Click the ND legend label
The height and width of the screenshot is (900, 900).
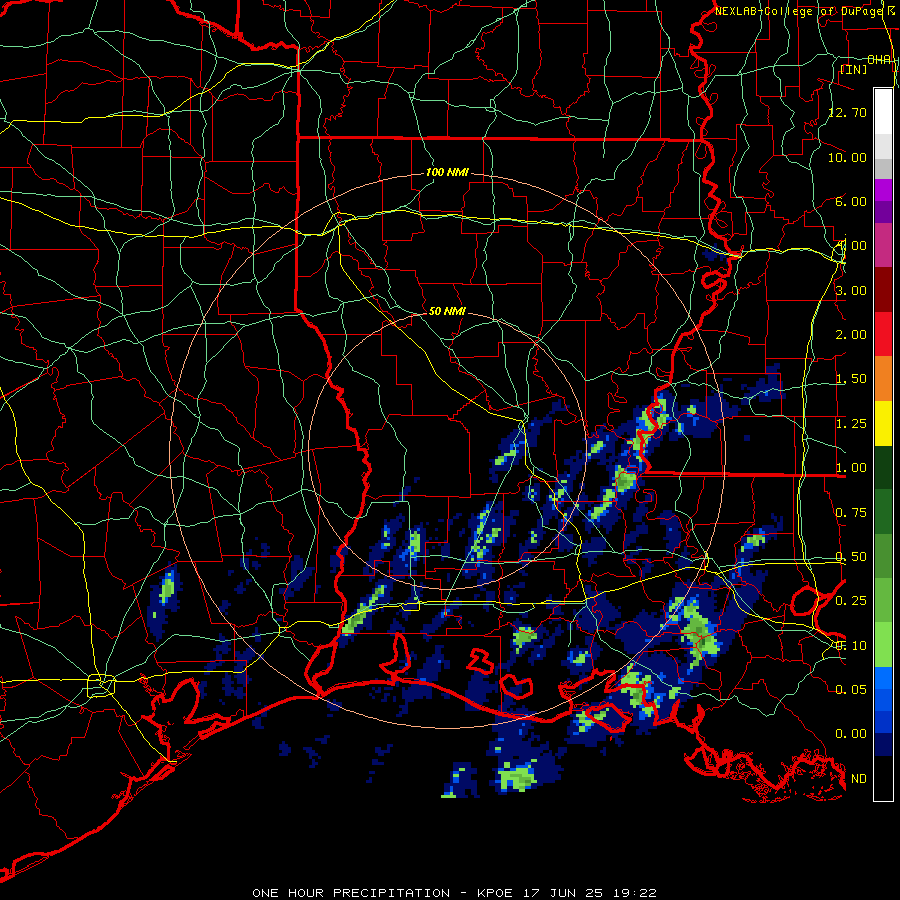pos(859,779)
